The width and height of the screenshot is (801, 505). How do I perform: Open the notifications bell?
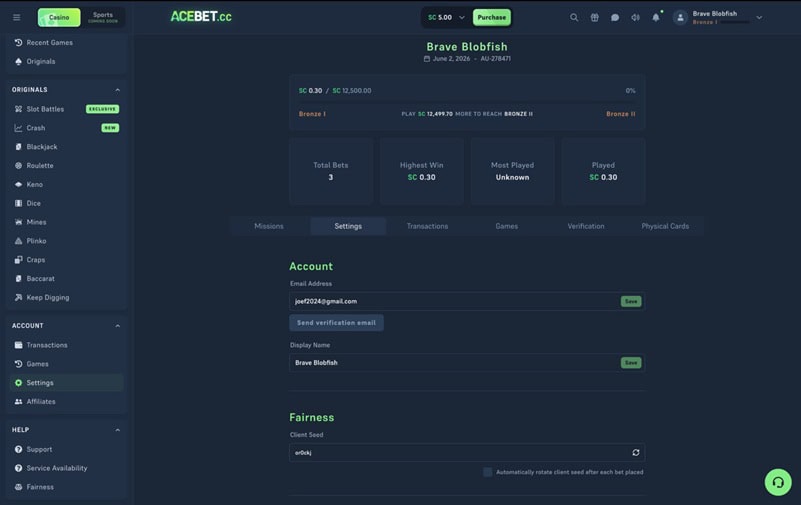656,17
